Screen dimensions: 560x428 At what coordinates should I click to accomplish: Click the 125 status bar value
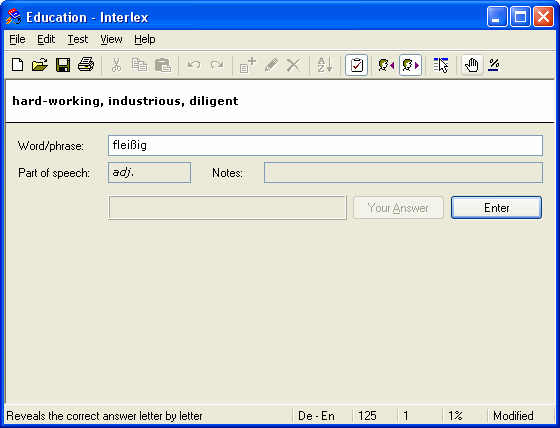click(367, 416)
